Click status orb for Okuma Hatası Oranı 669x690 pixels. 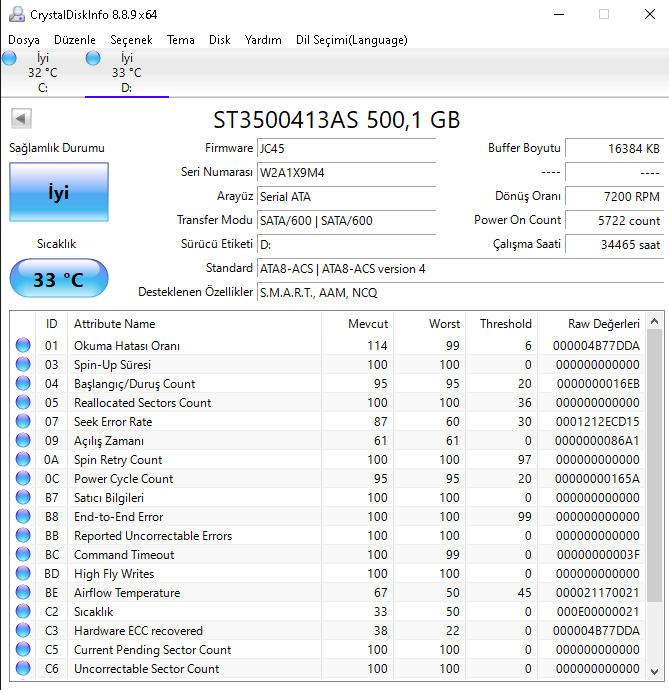point(23,346)
